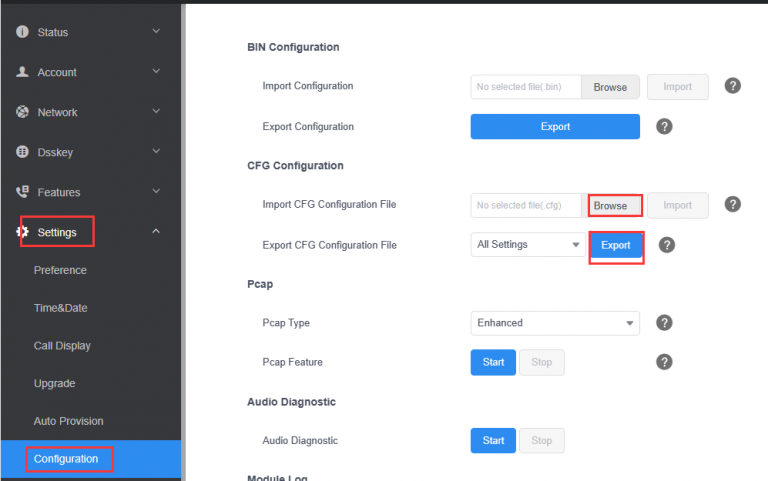The height and width of the screenshot is (481, 768).
Task: Click help icon next to BIN Export
Action: pos(664,127)
